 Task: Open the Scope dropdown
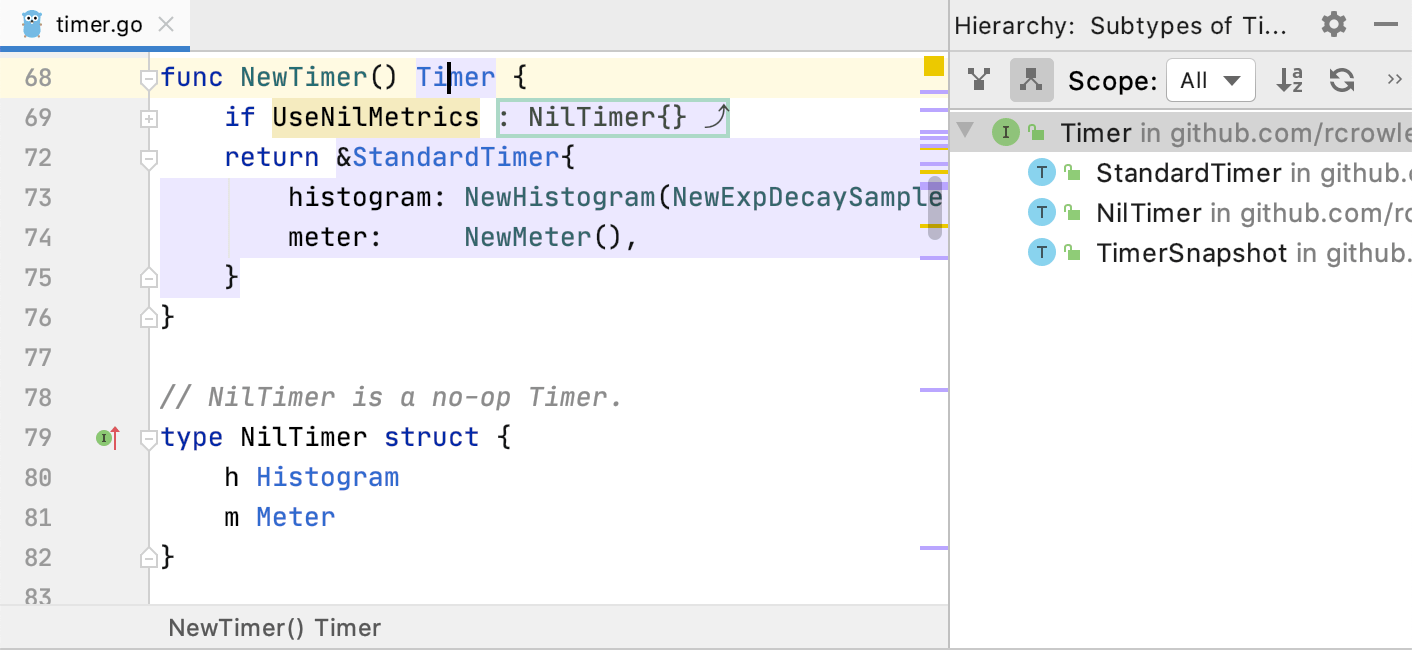(x=1210, y=80)
